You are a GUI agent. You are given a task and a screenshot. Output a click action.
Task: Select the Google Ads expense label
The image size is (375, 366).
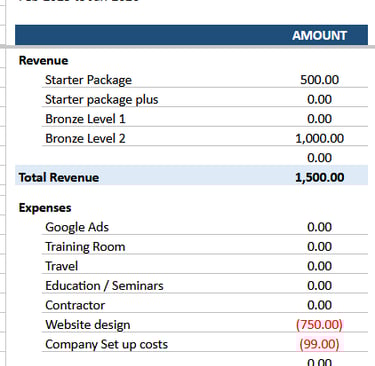tap(77, 227)
